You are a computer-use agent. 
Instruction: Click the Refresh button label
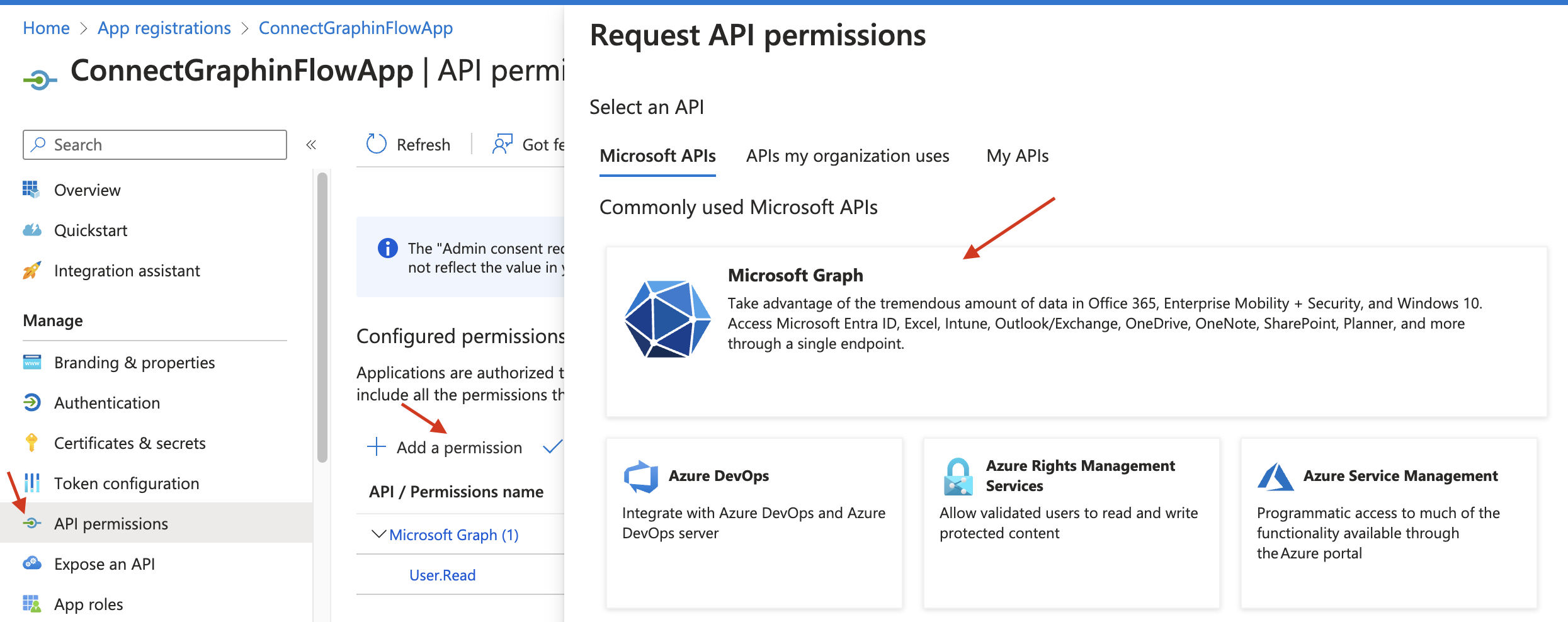[423, 145]
